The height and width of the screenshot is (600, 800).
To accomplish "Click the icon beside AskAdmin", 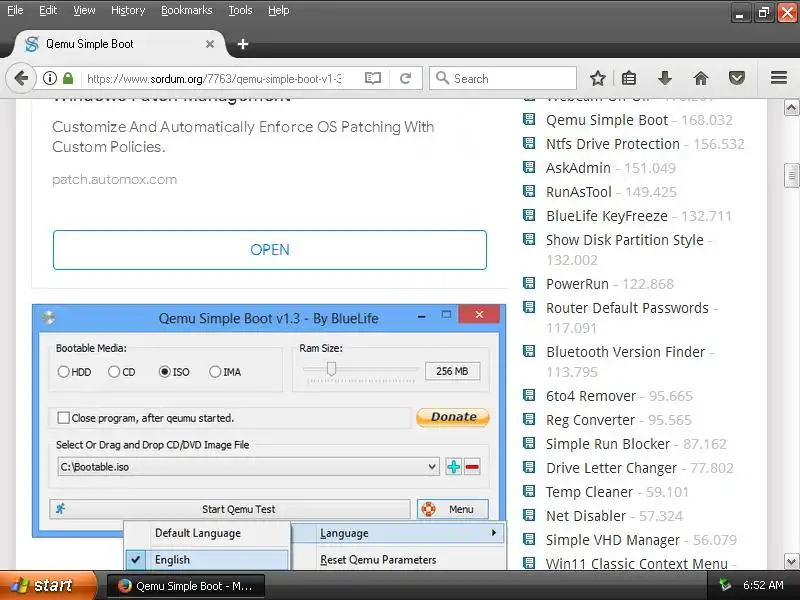I will tap(529, 167).
